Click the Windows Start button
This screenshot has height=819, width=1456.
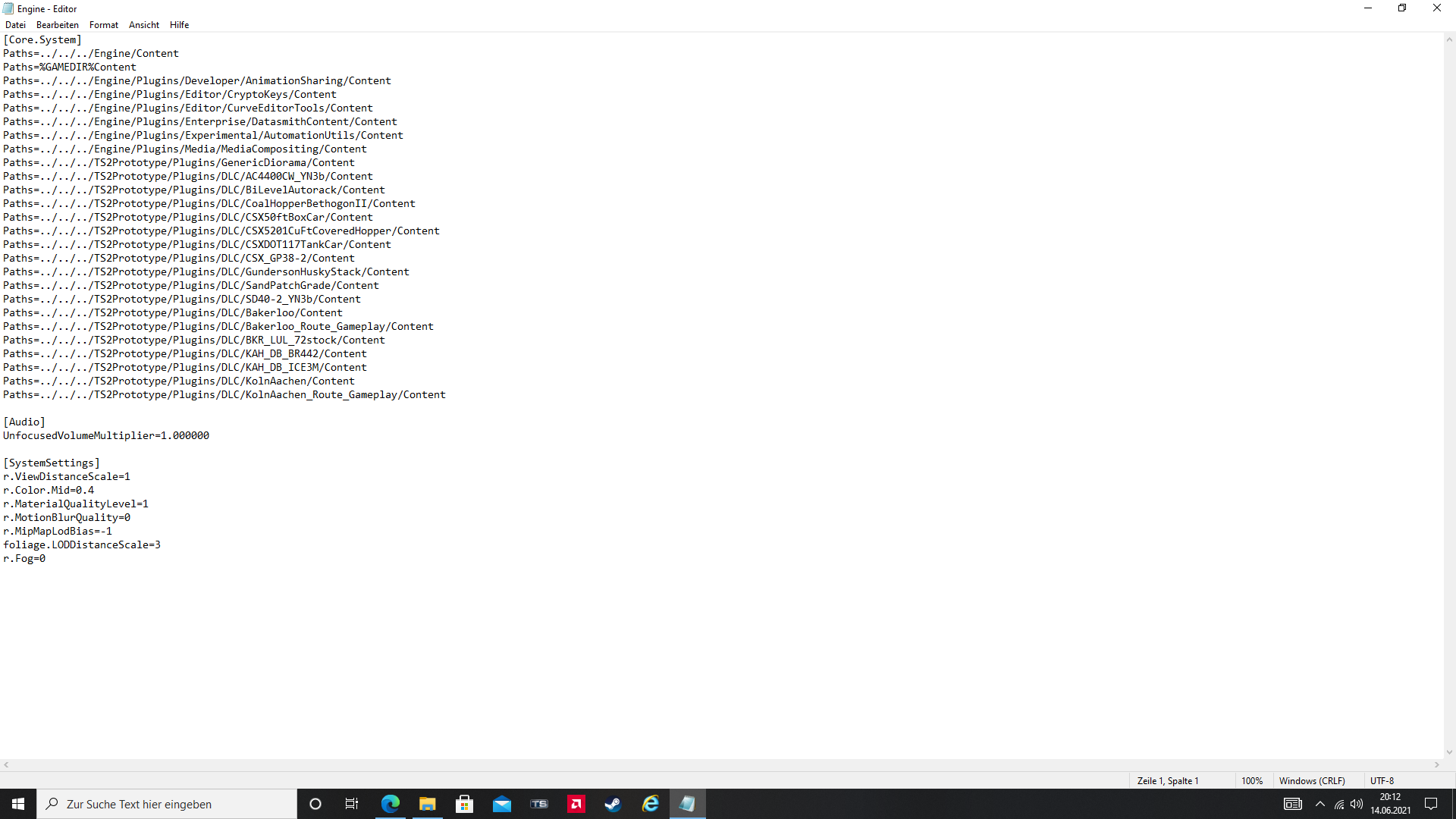pos(18,804)
